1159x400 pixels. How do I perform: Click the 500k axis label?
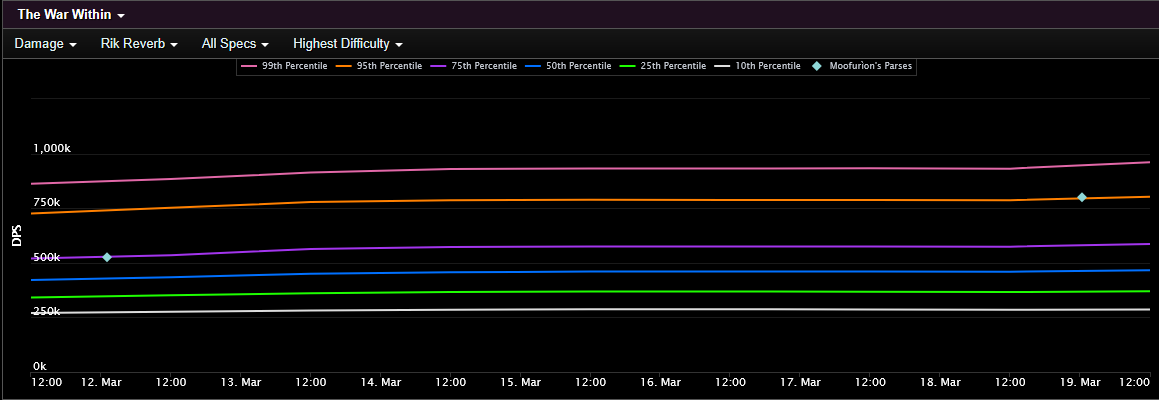46,257
